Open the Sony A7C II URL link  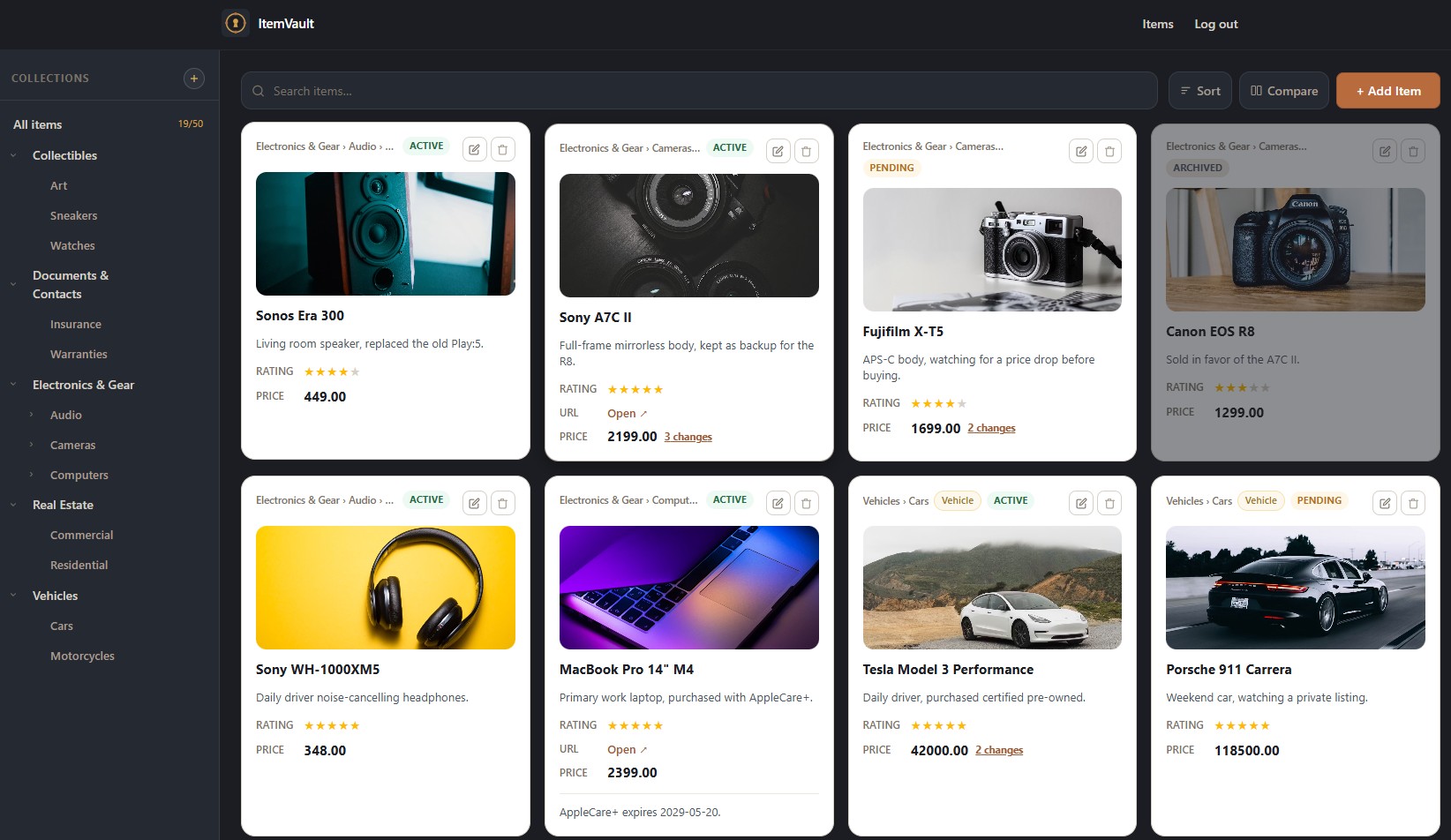pos(627,413)
